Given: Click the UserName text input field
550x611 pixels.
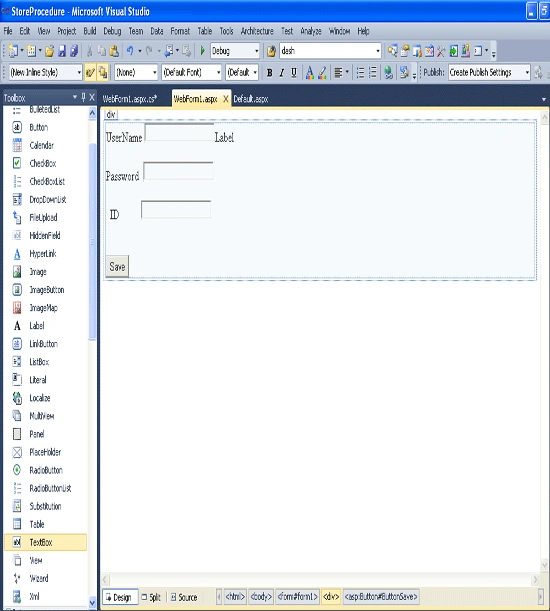Looking at the screenshot, I should click(x=179, y=132).
